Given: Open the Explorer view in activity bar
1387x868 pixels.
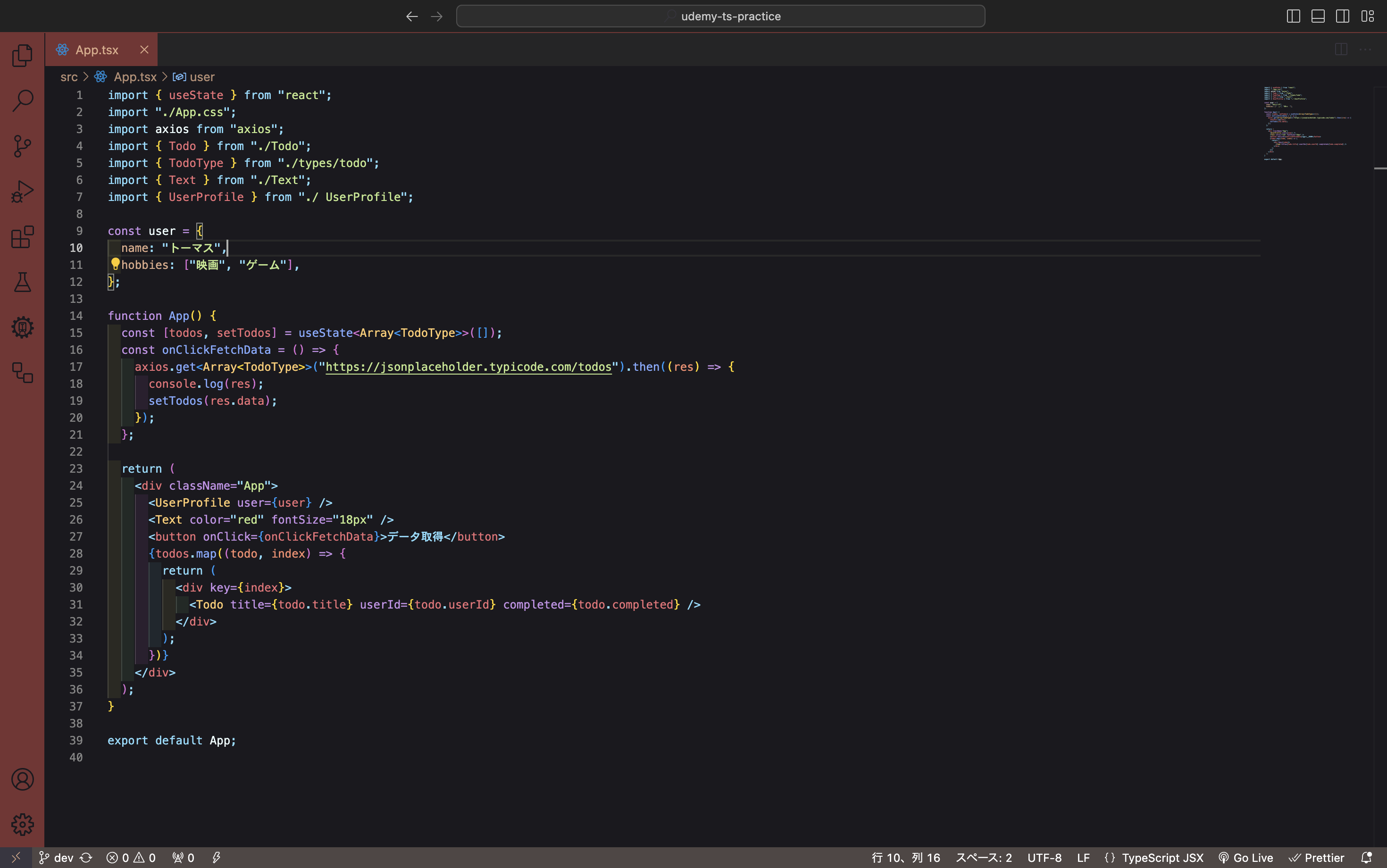Looking at the screenshot, I should [x=22, y=55].
